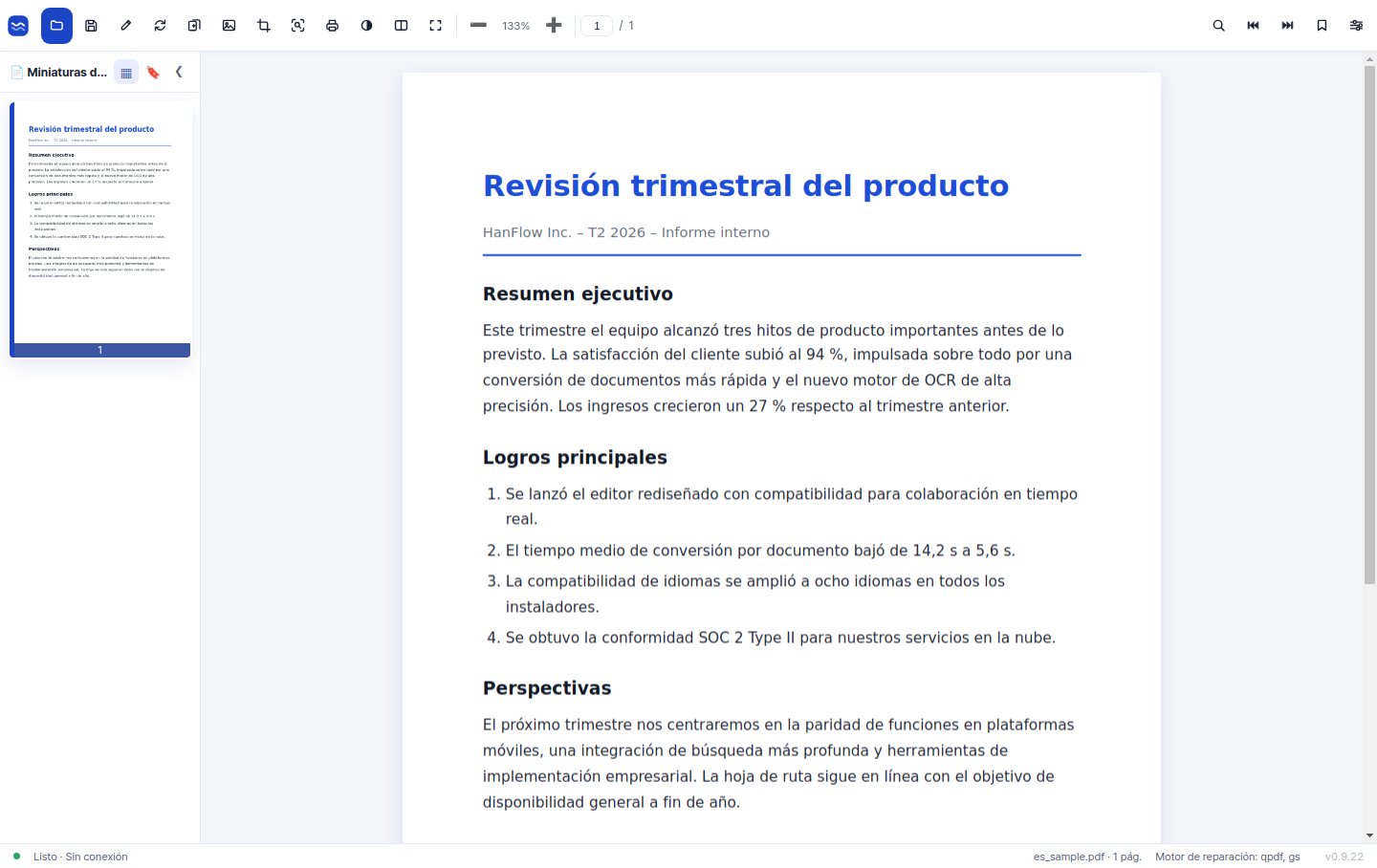This screenshot has width=1377, height=868.
Task: Click list item 'Se lanzó el editor rediseñado'
Action: click(x=791, y=507)
